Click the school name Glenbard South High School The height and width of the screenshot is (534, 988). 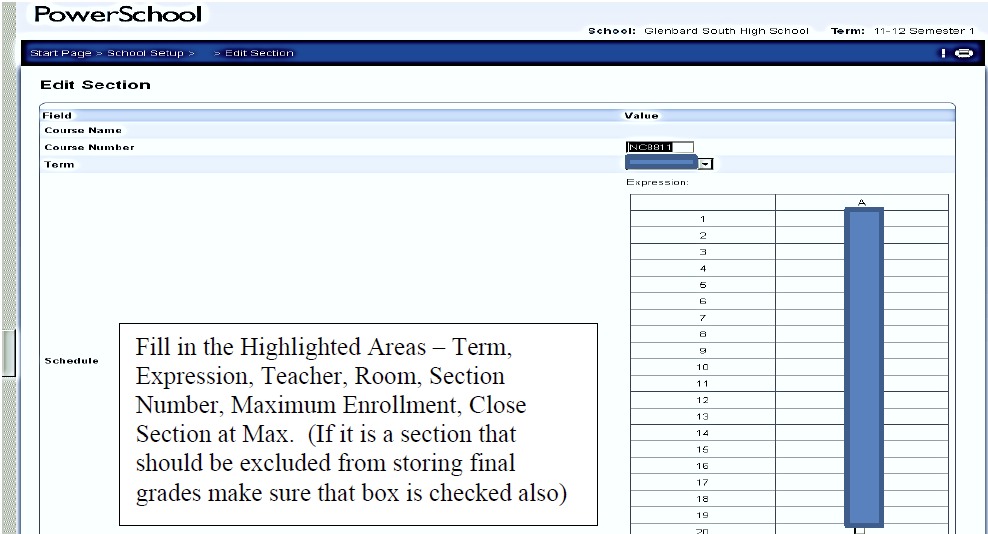(726, 31)
